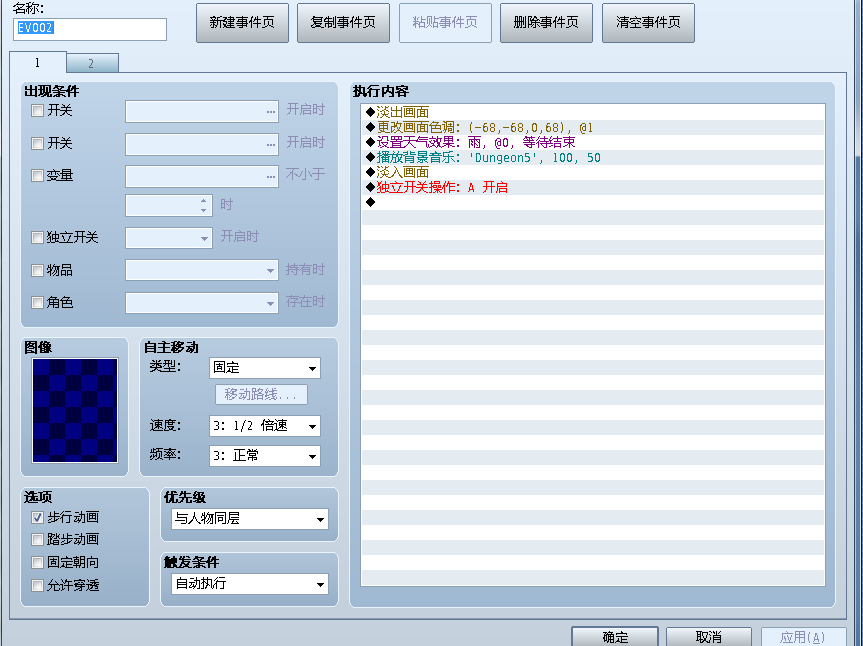Image resolution: width=863 pixels, height=646 pixels.
Task: Open the 物品 selection dropdown
Action: (x=202, y=270)
